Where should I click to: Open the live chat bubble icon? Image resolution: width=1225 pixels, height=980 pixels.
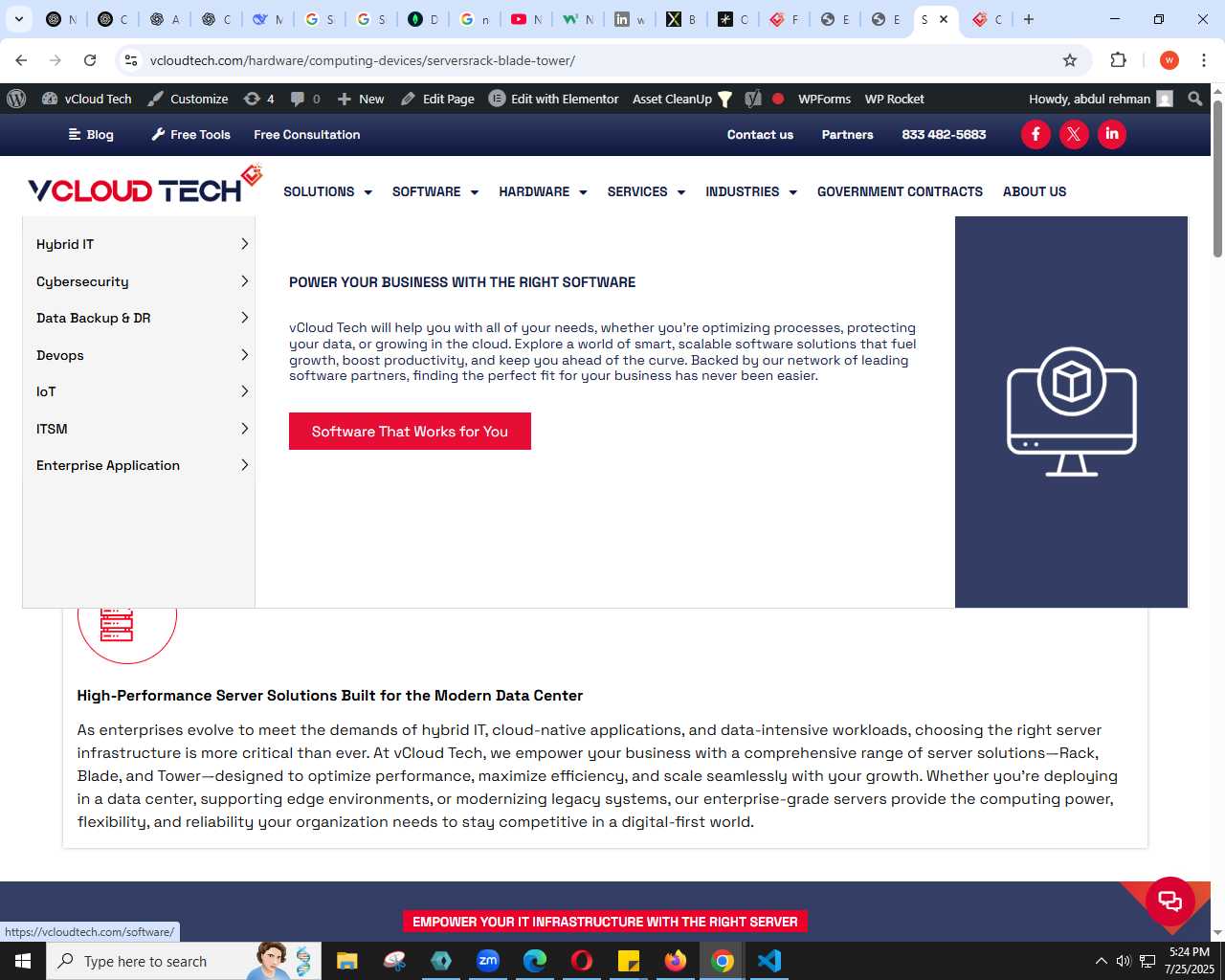point(1170,901)
